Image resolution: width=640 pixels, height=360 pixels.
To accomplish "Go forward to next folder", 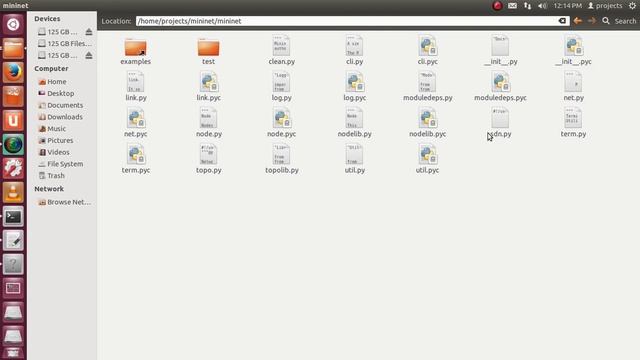I will (x=592, y=21).
